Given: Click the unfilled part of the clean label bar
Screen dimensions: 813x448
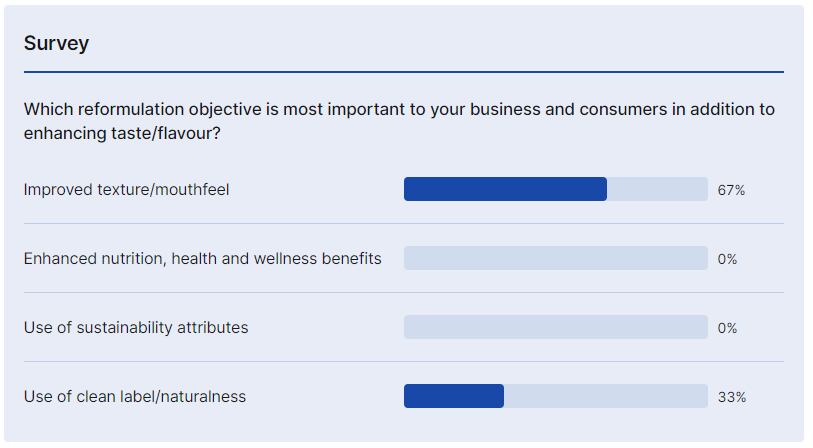Looking at the screenshot, I should pos(605,396).
